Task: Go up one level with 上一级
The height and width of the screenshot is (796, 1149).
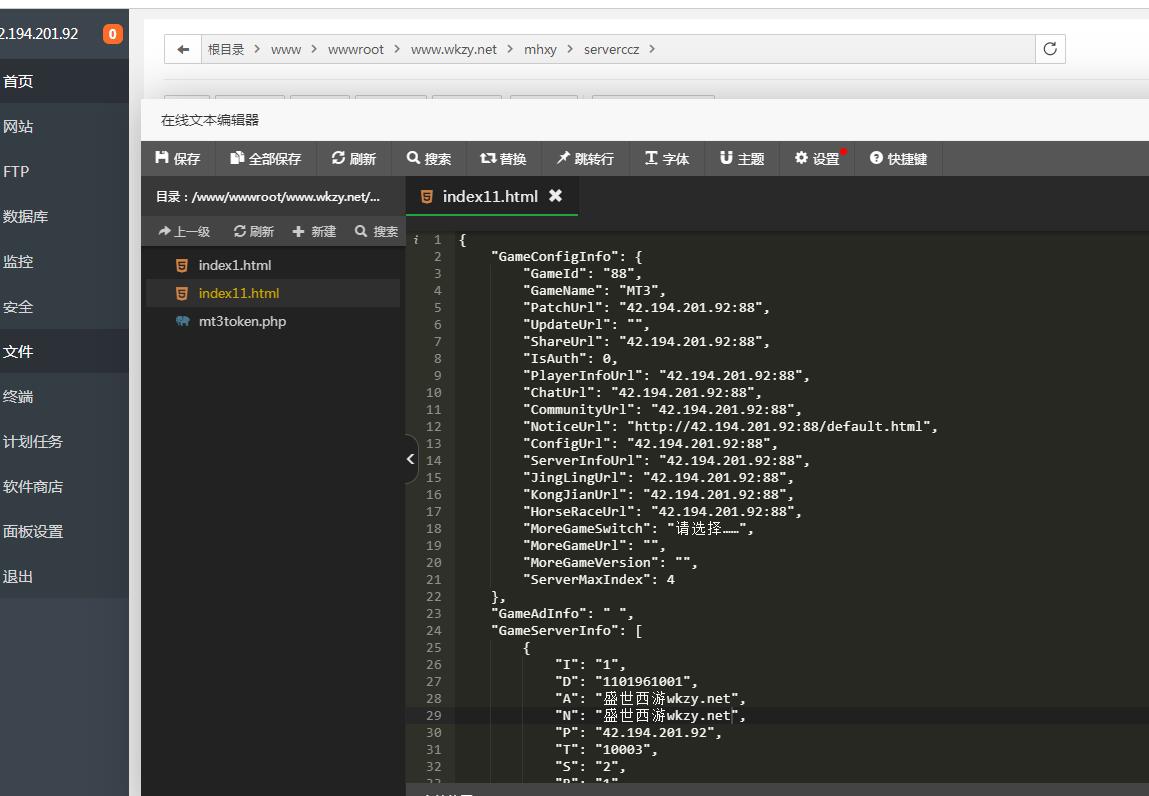Action: (x=184, y=232)
